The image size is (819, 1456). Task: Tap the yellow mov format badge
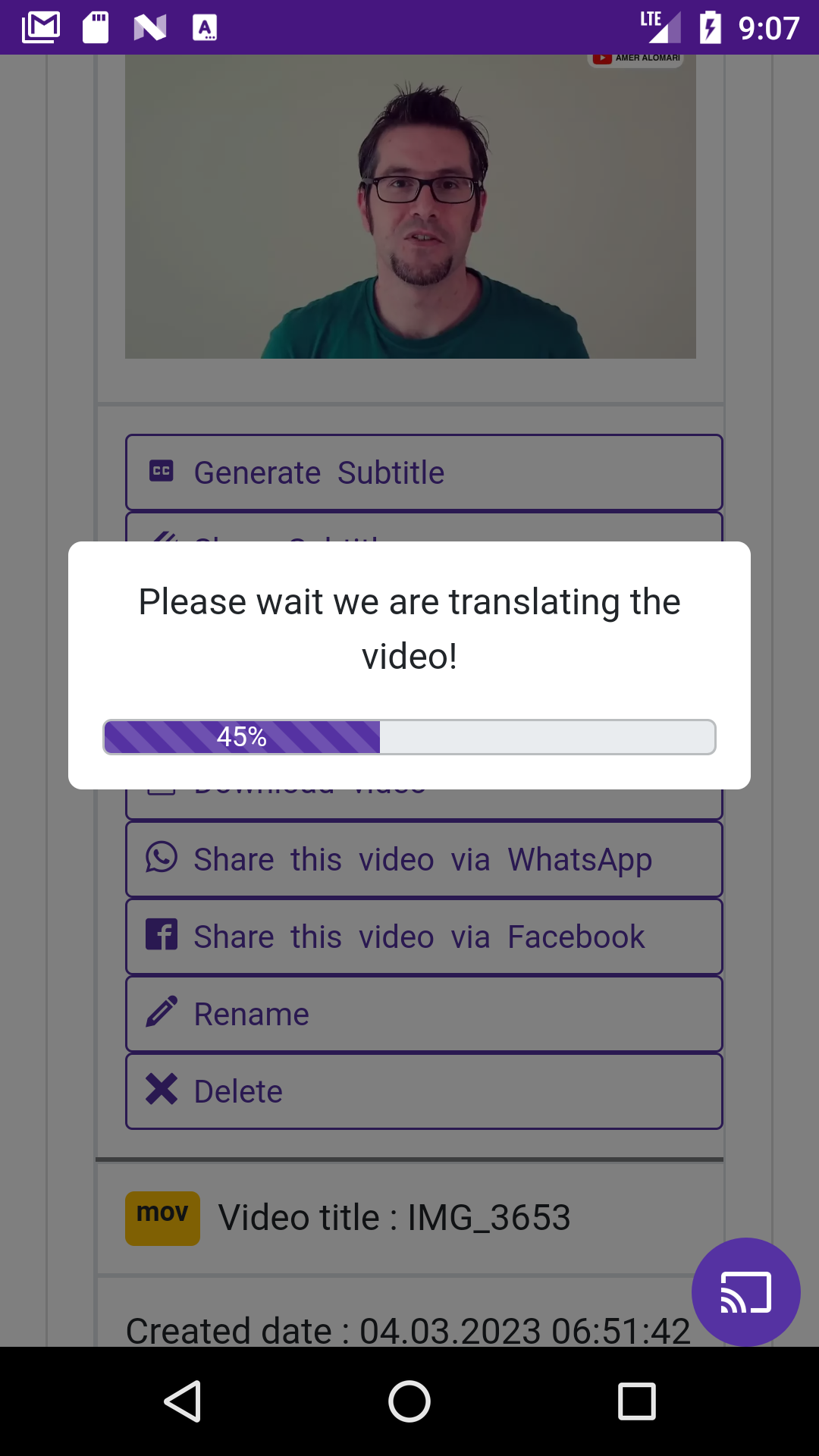tap(162, 1218)
